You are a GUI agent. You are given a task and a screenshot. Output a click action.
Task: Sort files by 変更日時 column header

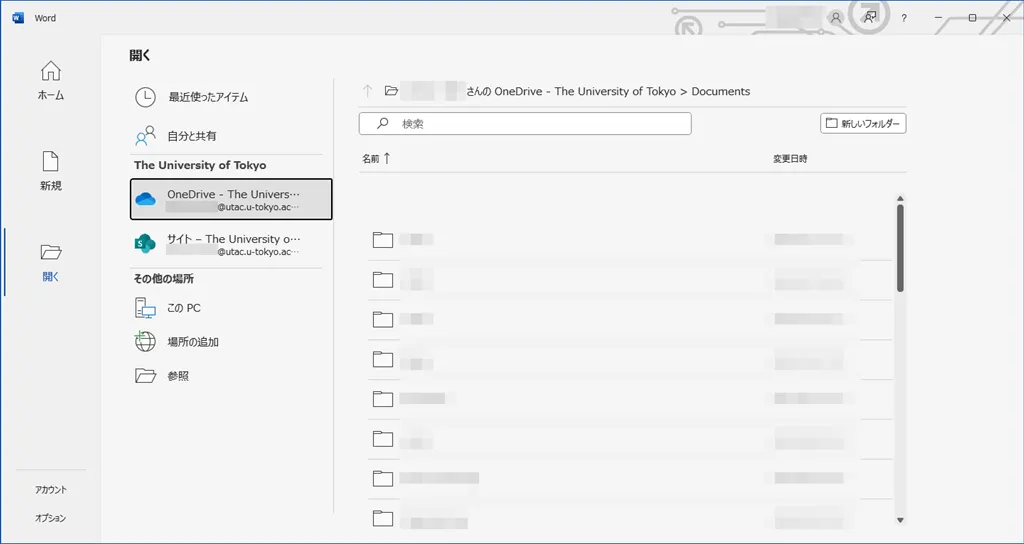[x=790, y=159]
